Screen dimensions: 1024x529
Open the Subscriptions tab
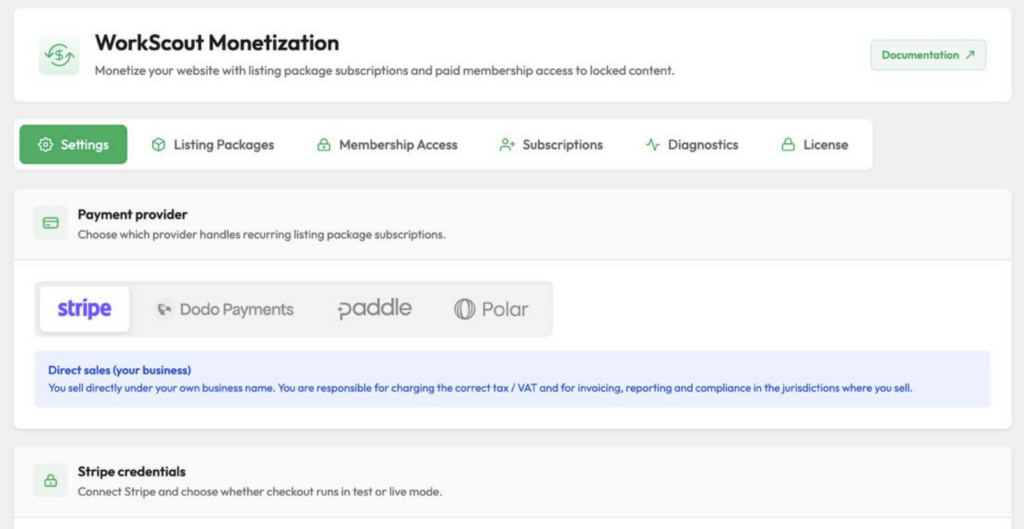pyautogui.click(x=551, y=144)
